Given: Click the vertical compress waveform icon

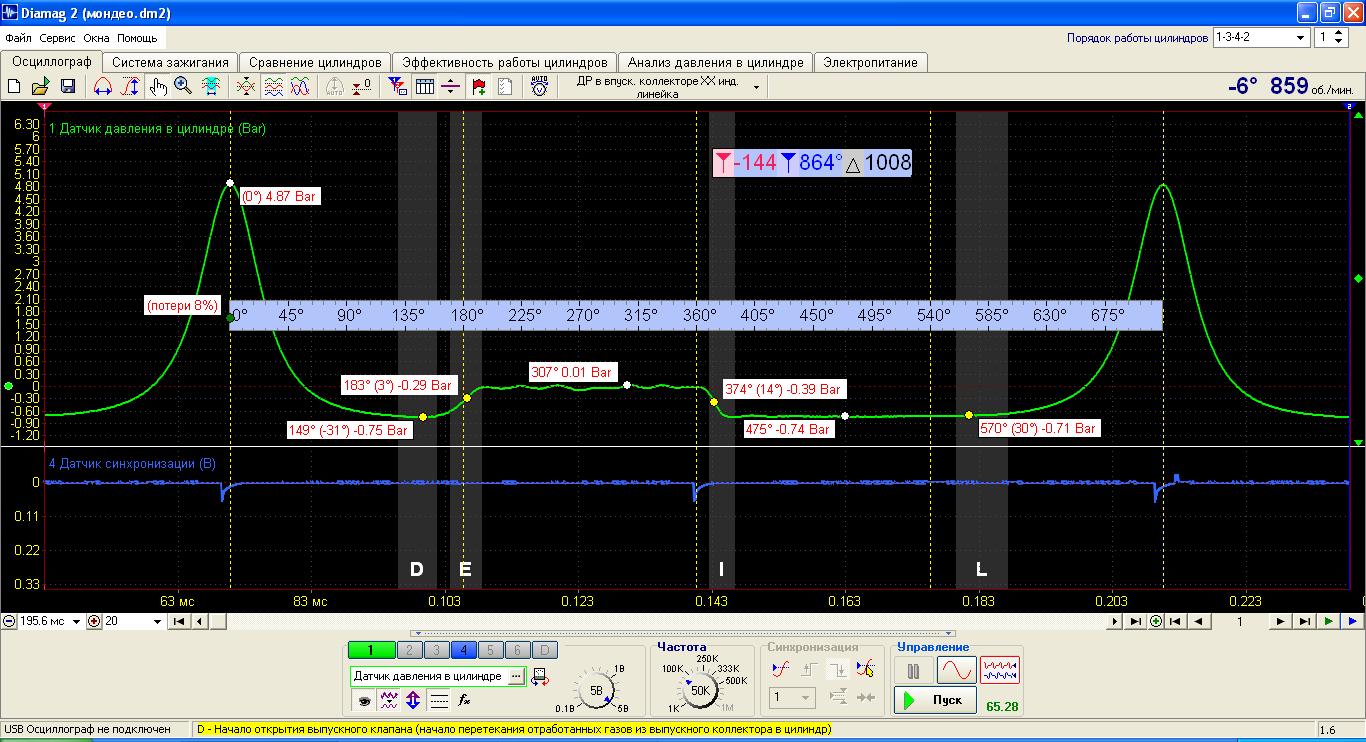Looking at the screenshot, I should point(246,87).
